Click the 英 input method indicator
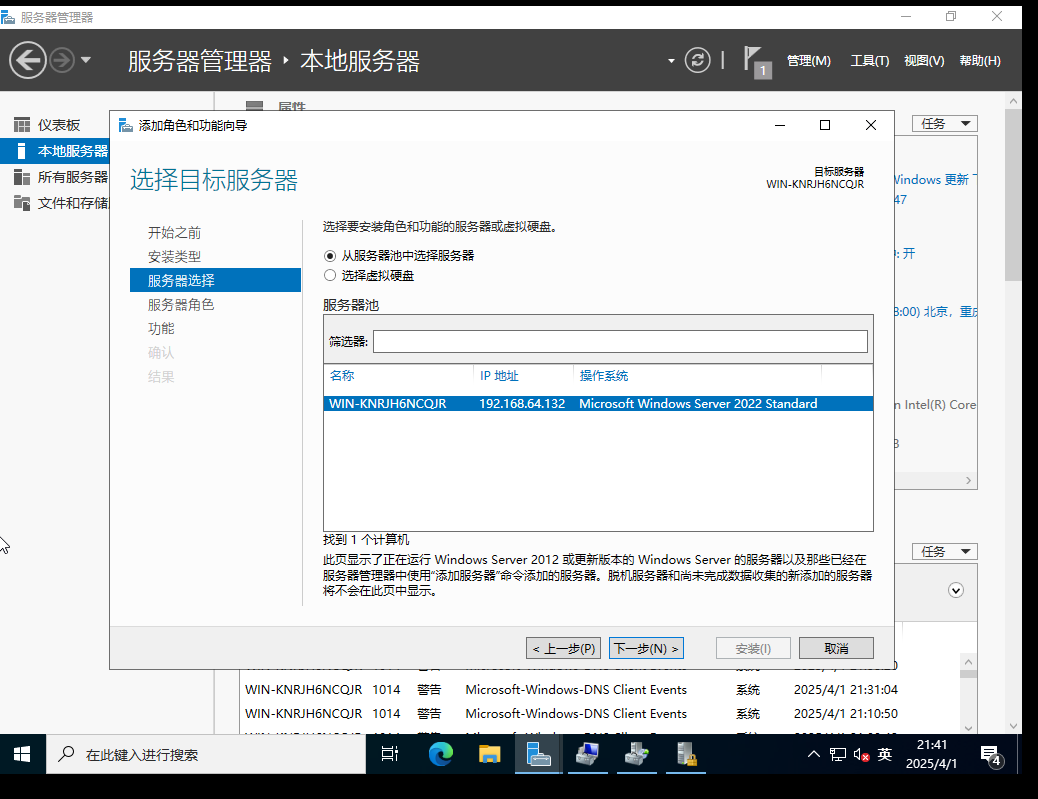Screen dimensions: 1038x799 click(884, 754)
